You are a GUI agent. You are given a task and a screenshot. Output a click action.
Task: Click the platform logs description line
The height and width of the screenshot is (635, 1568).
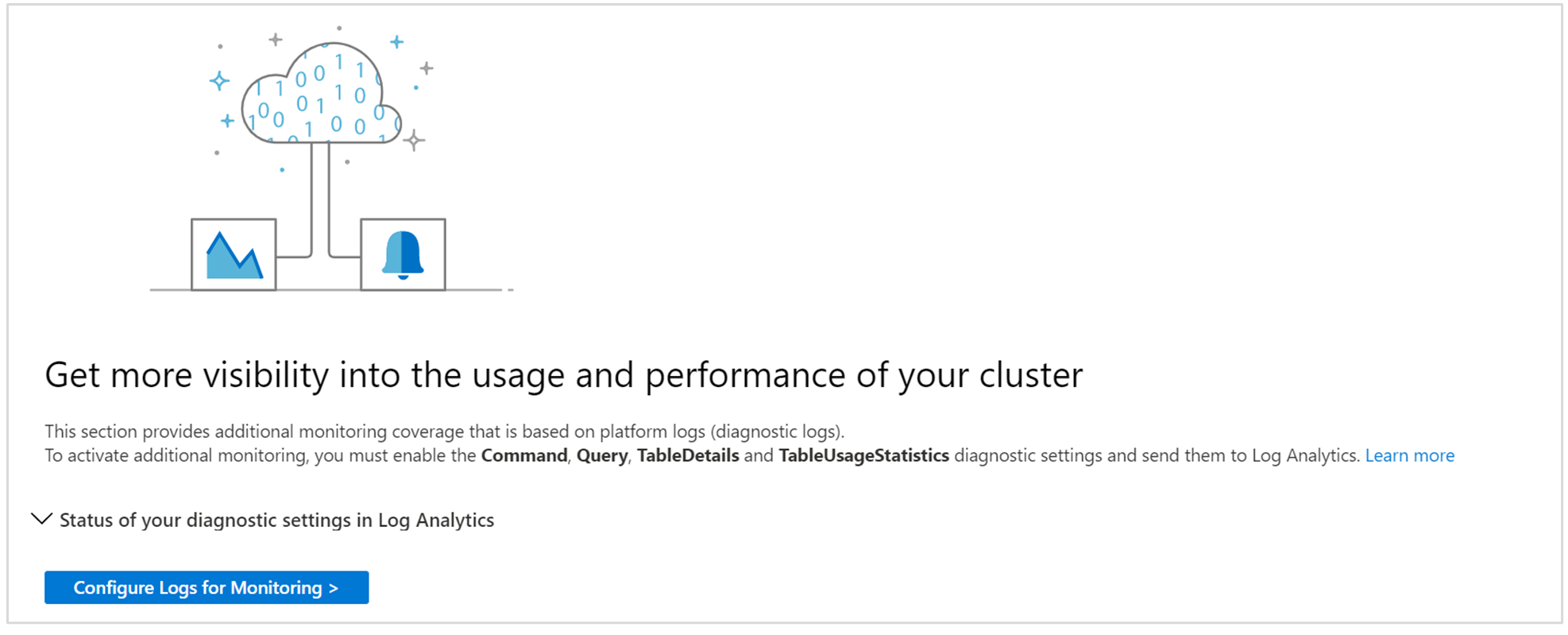445,432
